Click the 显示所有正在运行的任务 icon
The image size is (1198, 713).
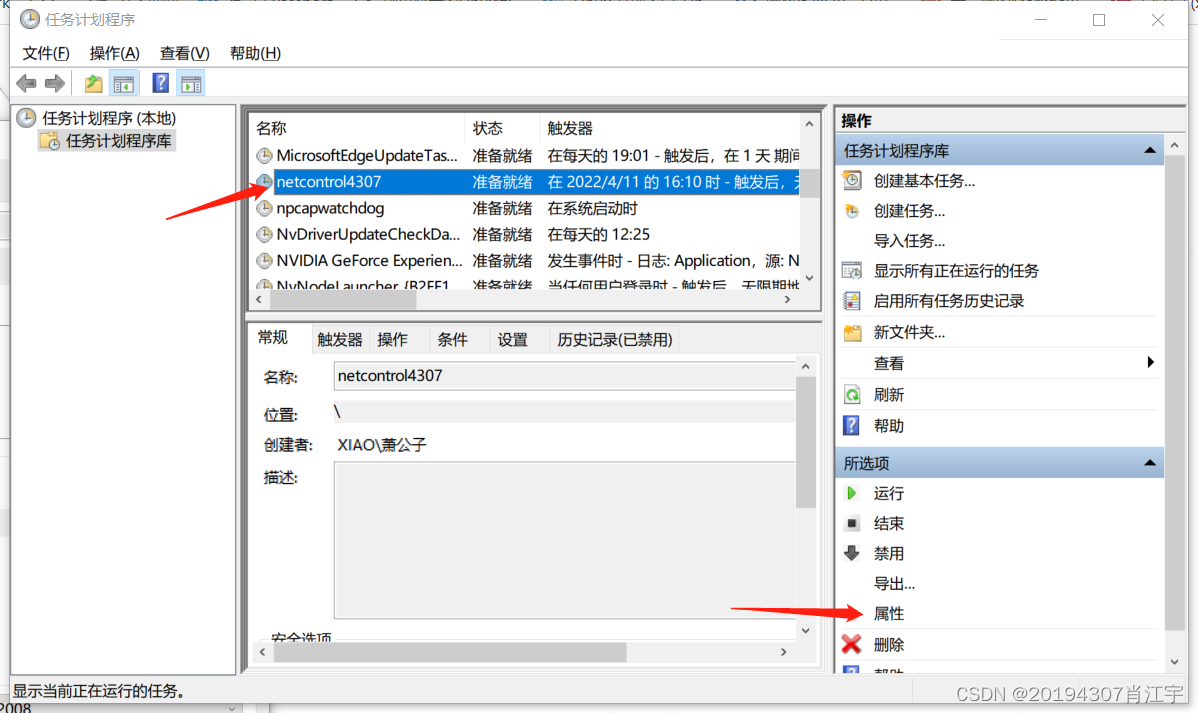click(852, 271)
